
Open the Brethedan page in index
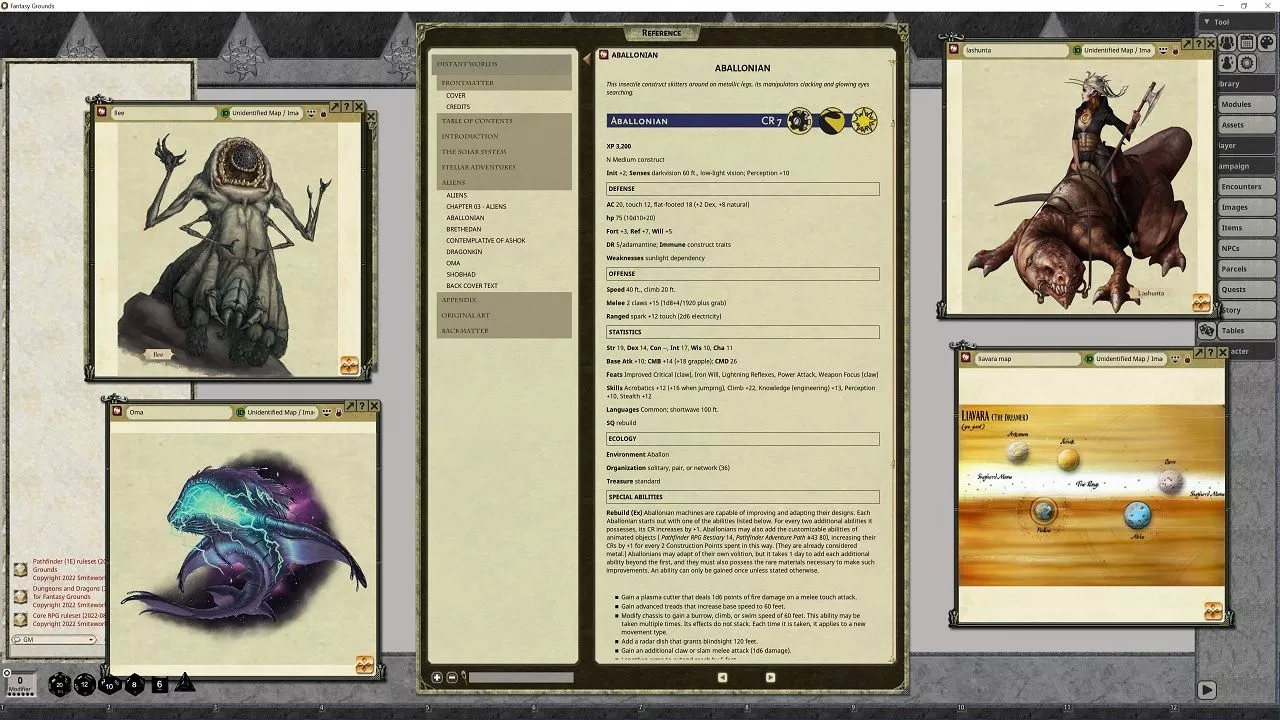464,229
